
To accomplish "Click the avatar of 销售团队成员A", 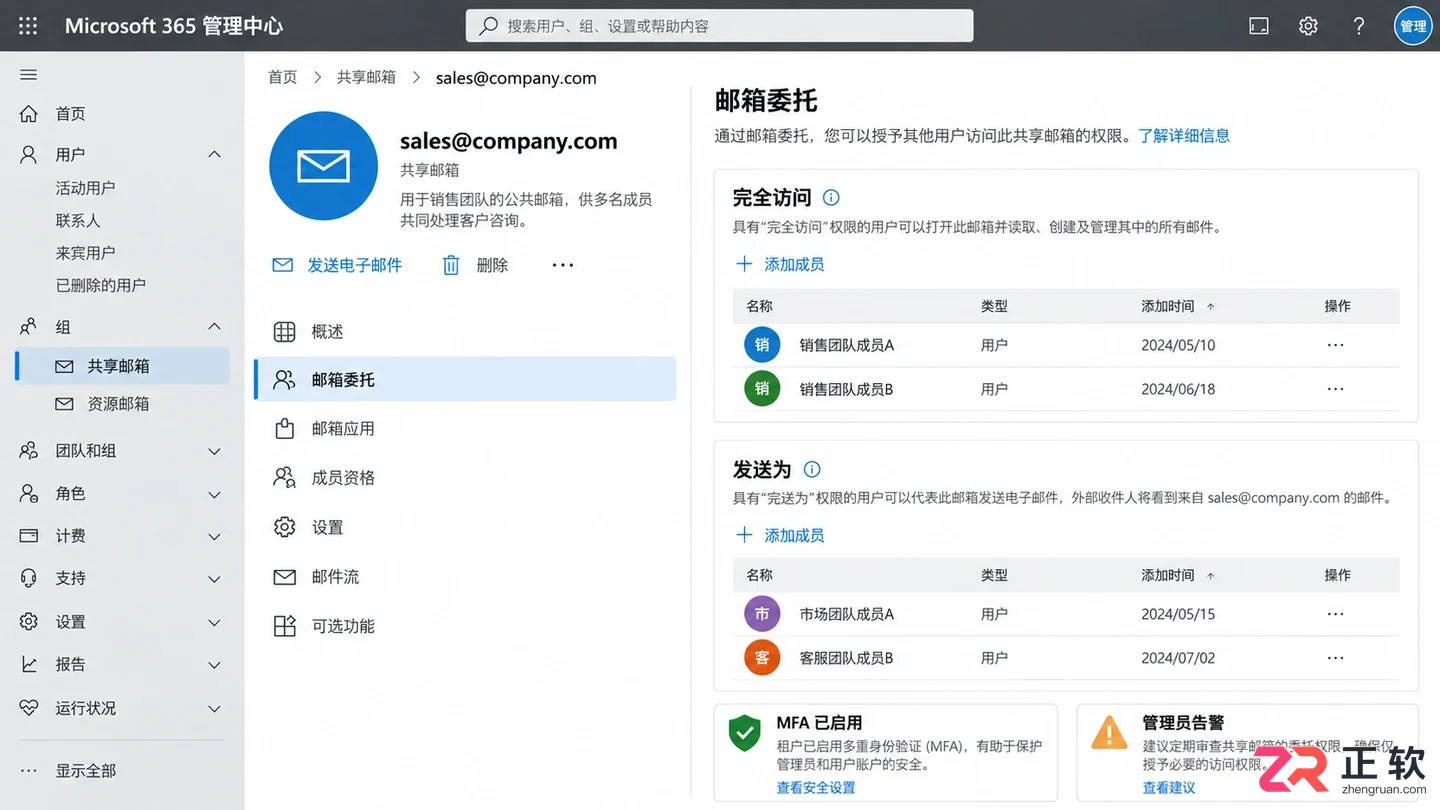I will click(x=762, y=345).
